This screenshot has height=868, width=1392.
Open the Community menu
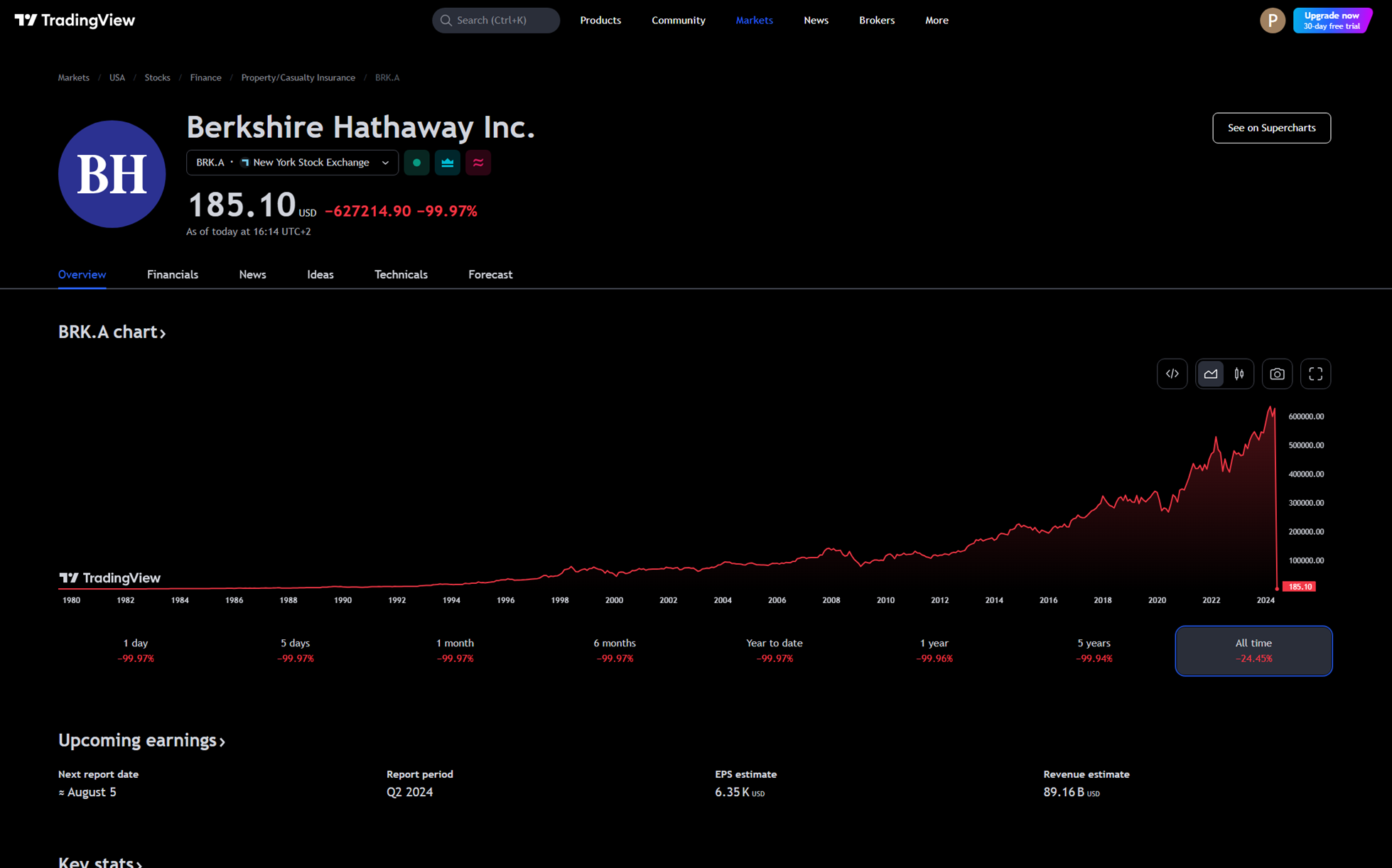click(678, 20)
